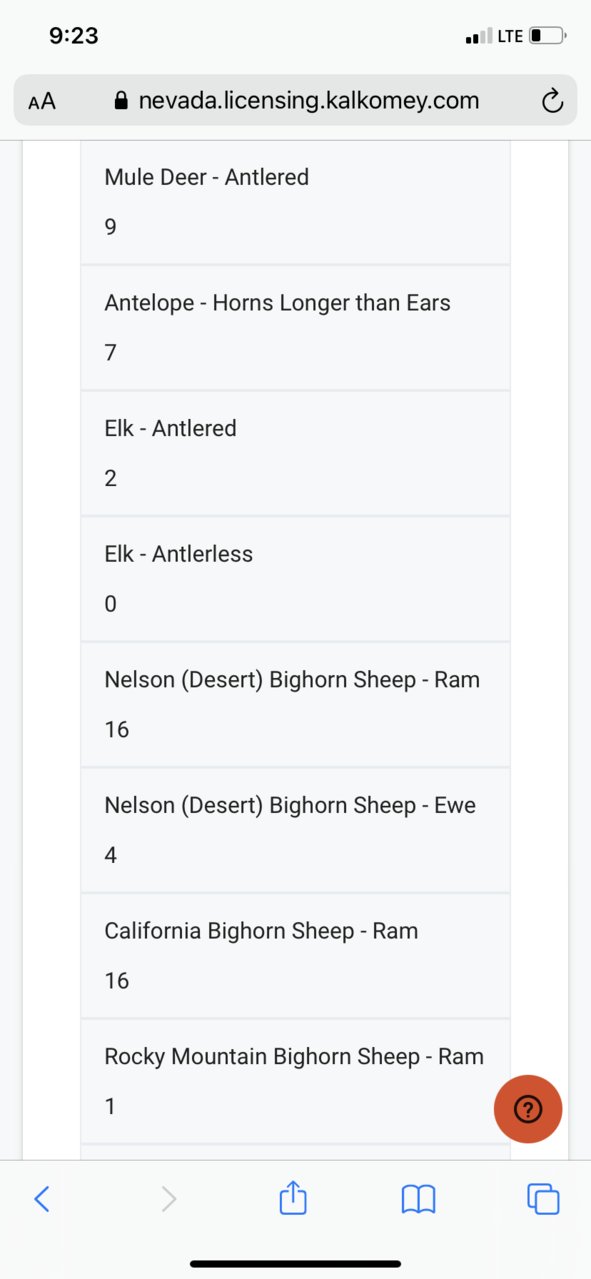Screen dimensions: 591x1279
Task: Select Rocky Mountain Bighorn Sheep - Ram row
Action: pos(295,1082)
